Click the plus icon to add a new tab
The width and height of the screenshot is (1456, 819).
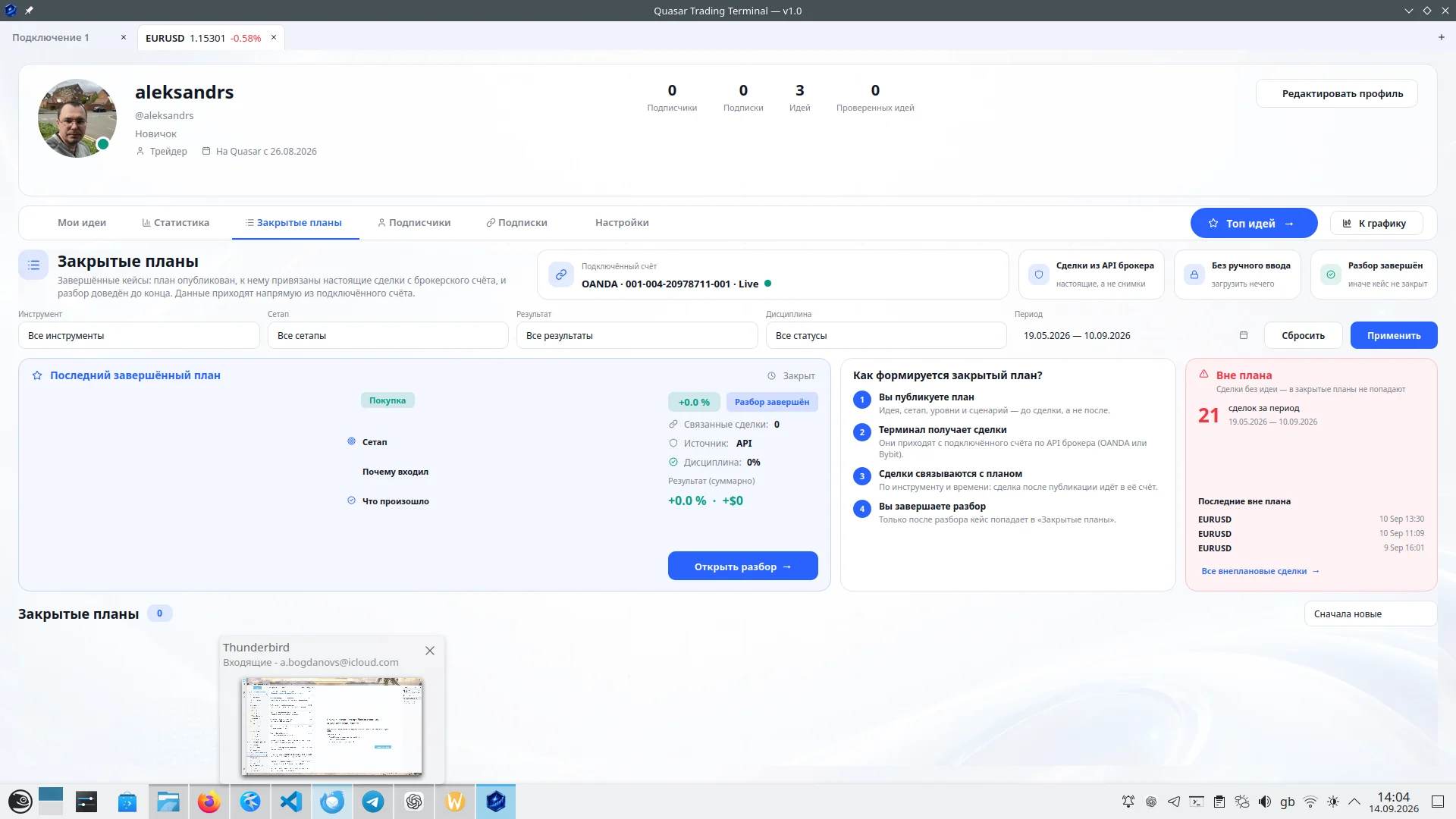click(x=1442, y=37)
